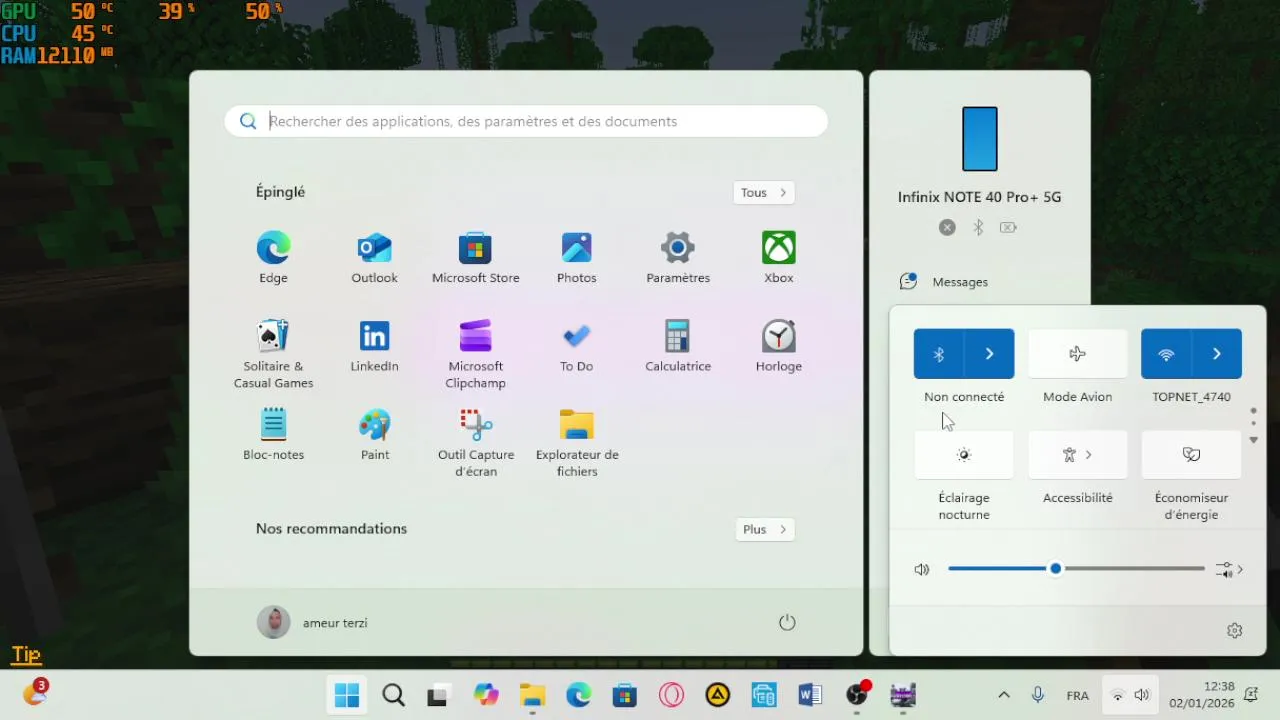Open Paramètres from pinned apps
This screenshot has width=1280, height=720.
point(678,258)
